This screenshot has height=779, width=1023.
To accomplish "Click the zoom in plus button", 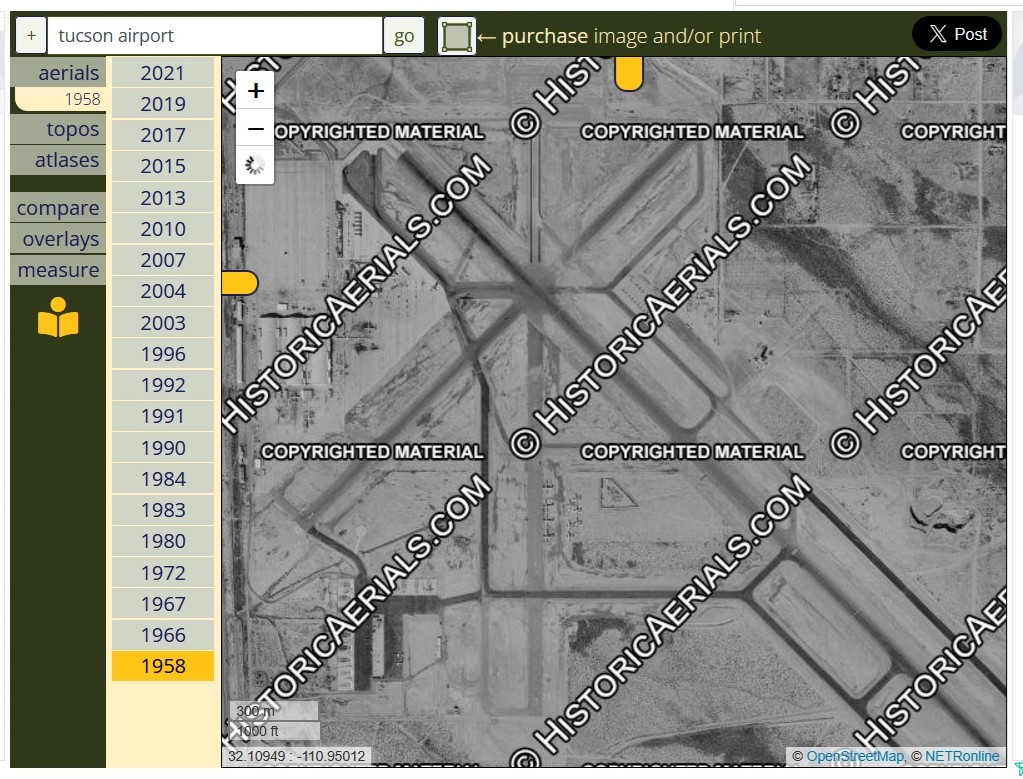I will (x=255, y=91).
